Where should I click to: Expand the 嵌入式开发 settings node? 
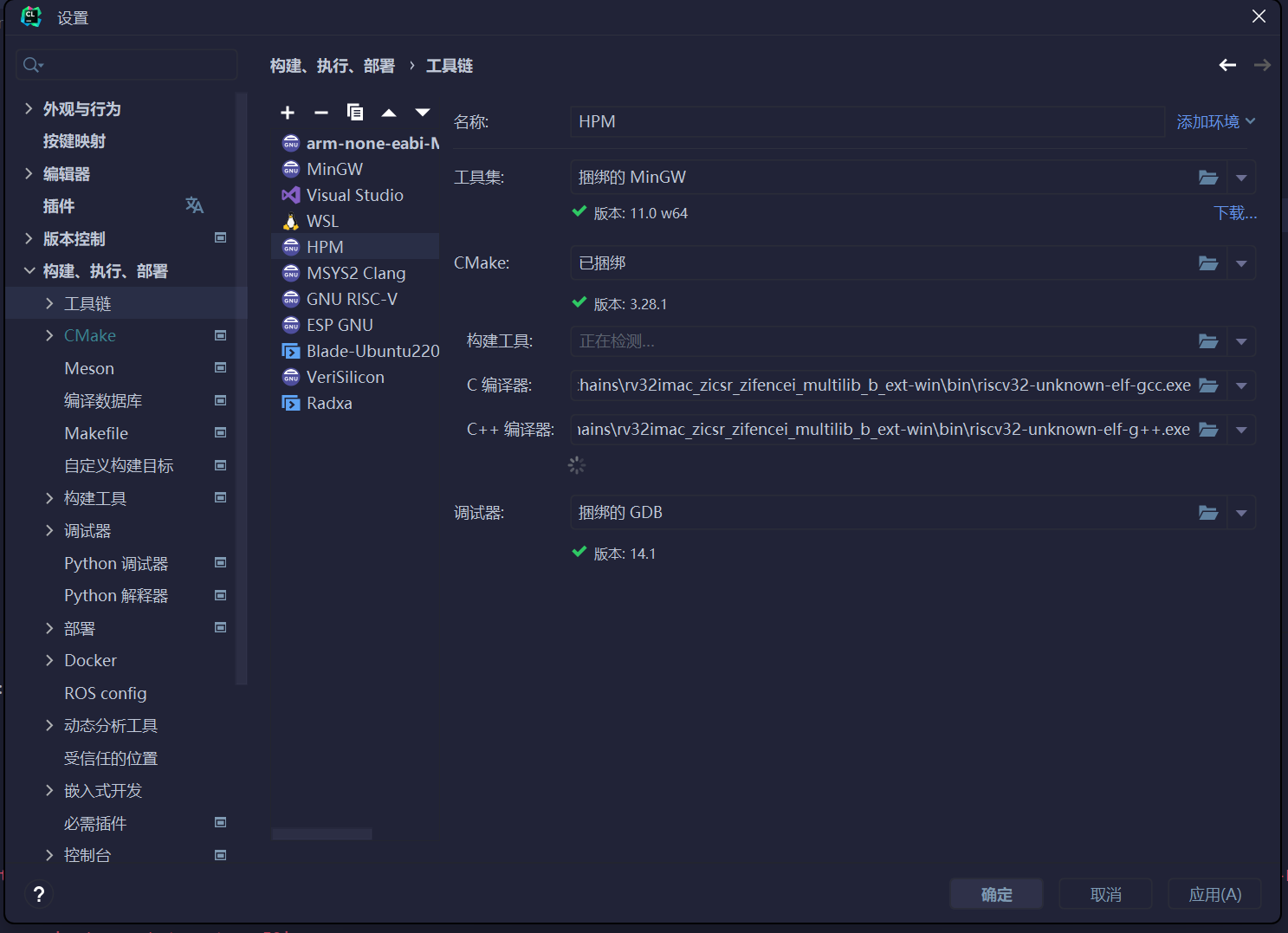(49, 790)
